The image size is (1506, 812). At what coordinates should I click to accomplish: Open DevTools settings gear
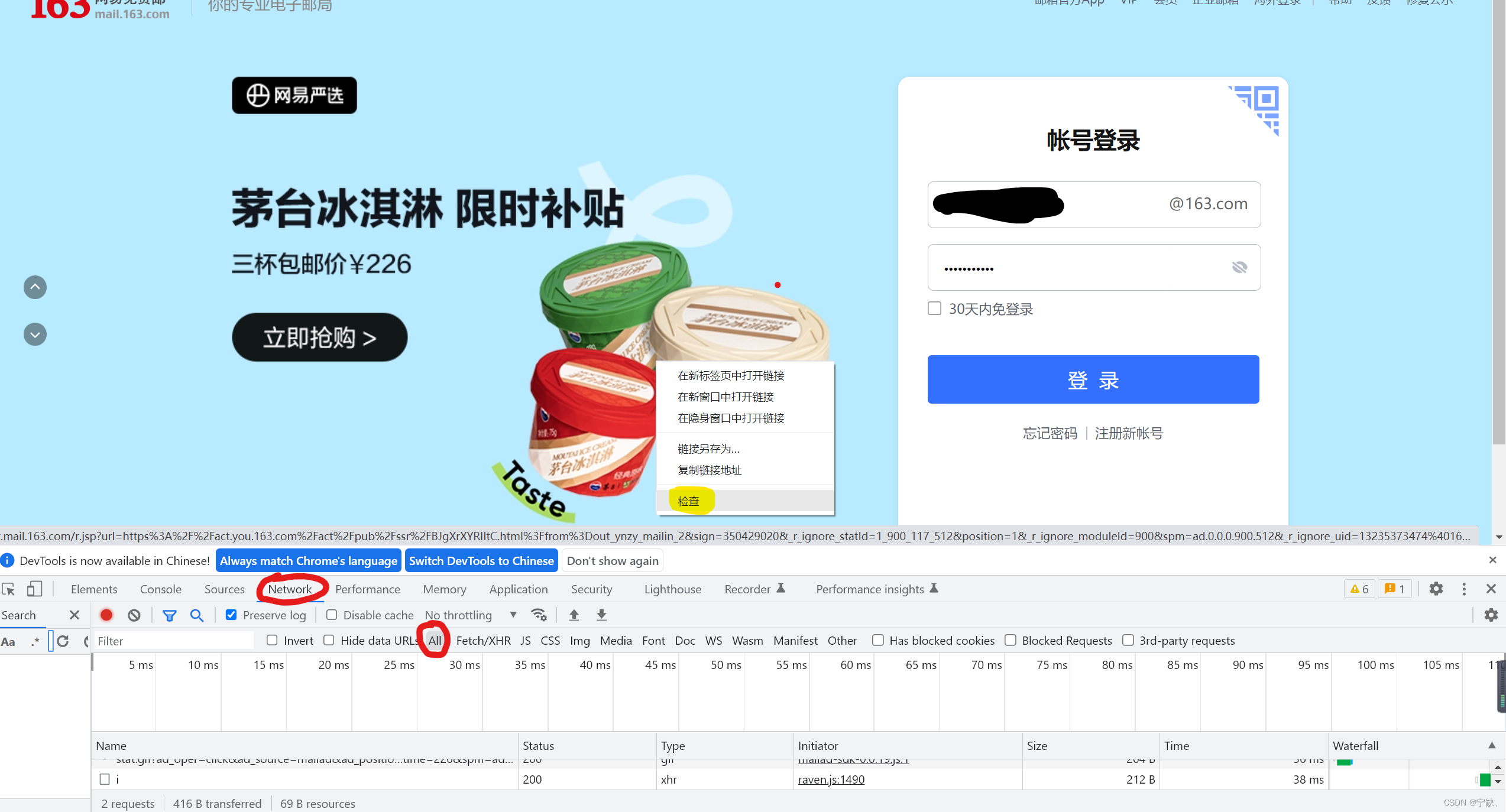(1436, 589)
